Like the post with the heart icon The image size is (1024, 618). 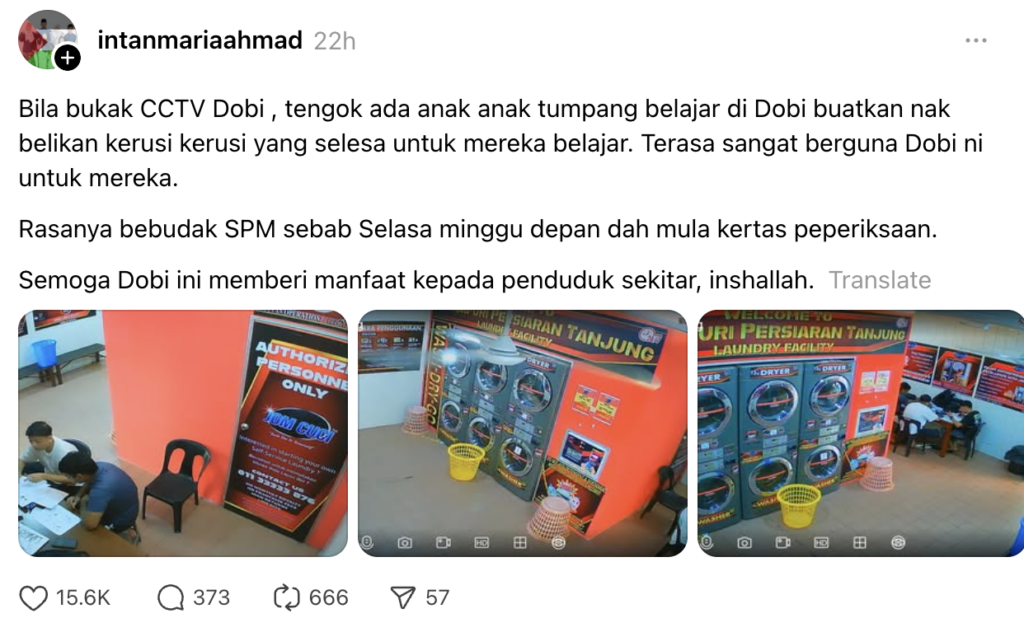point(33,598)
